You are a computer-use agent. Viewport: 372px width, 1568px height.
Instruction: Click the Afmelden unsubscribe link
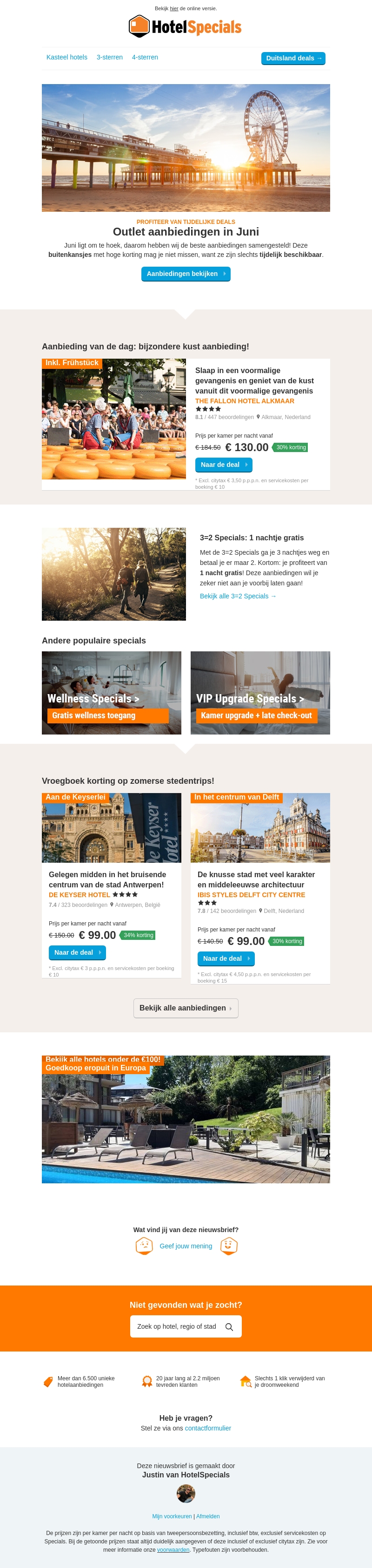pyautogui.click(x=207, y=1516)
